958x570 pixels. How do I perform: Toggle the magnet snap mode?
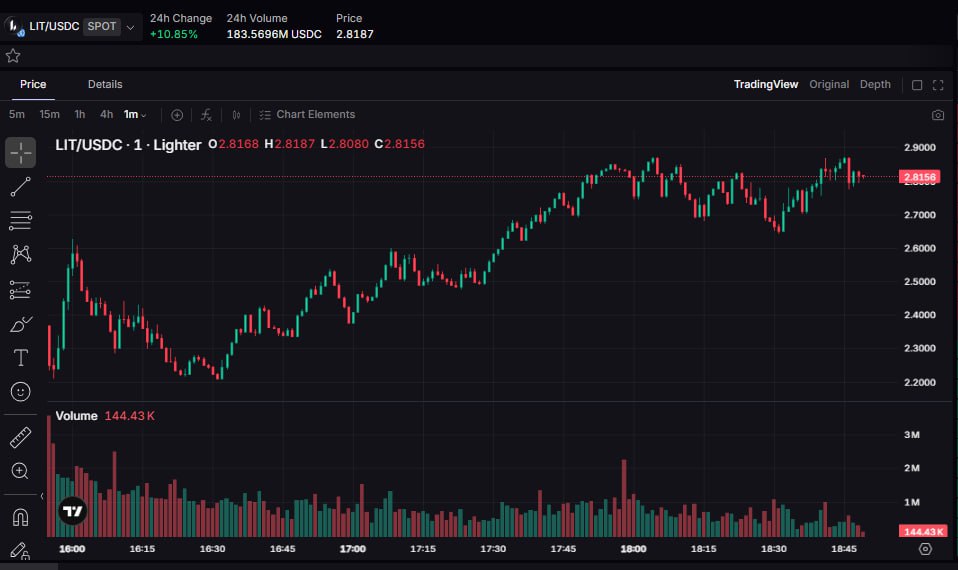[x=20, y=517]
